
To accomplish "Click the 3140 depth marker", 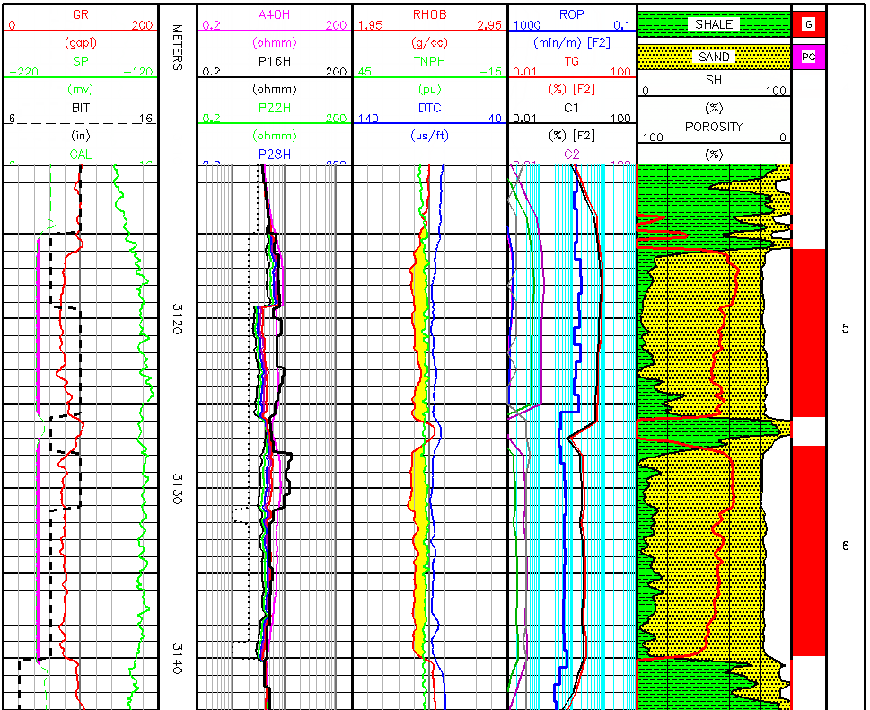I will (177, 657).
